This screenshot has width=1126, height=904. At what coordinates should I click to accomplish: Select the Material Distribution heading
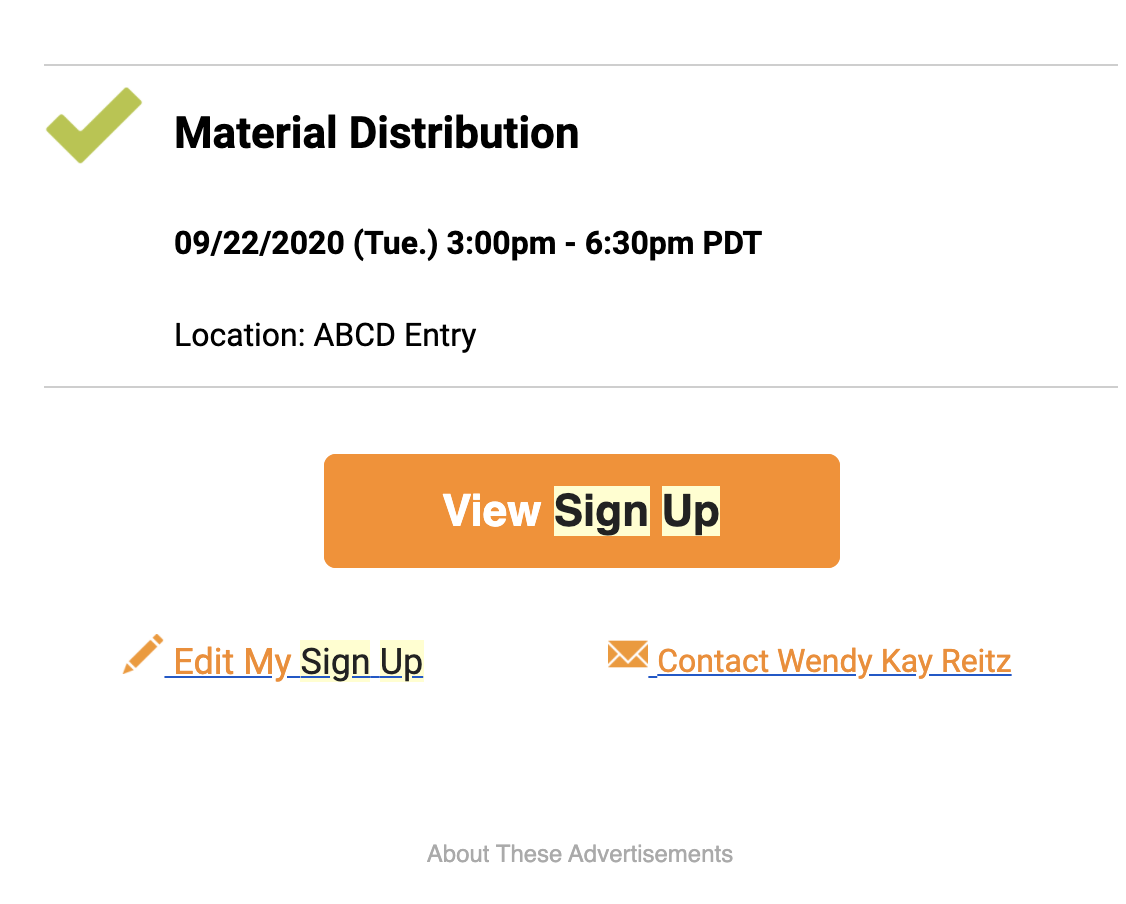376,133
